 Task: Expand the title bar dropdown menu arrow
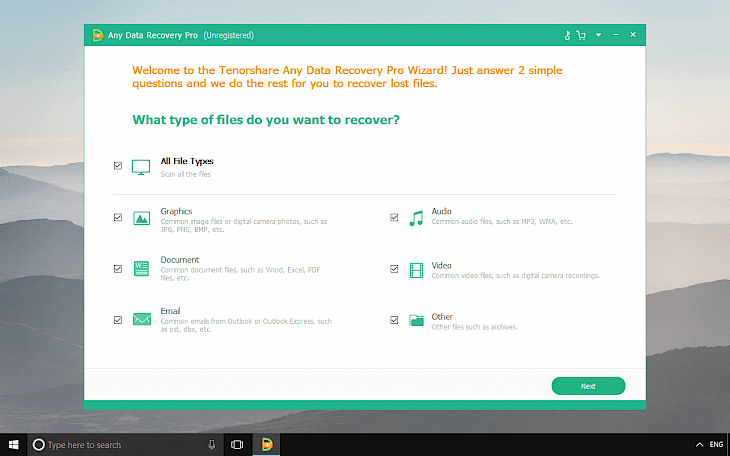598,35
